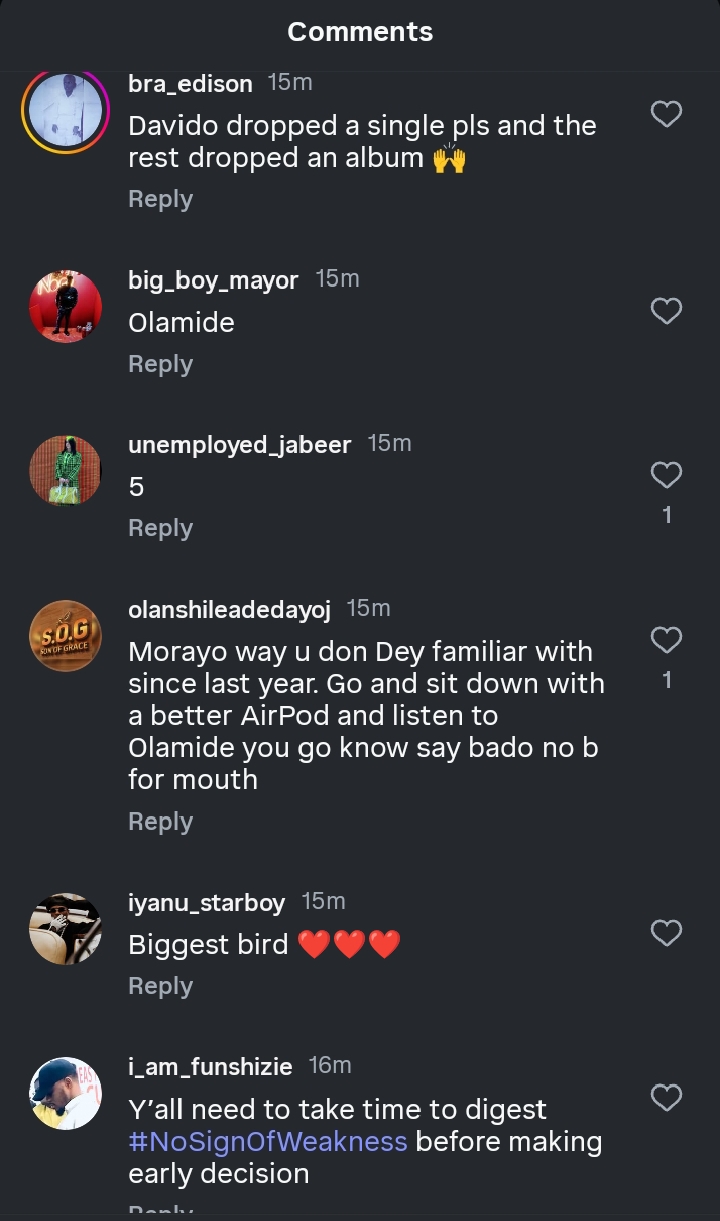Open bra_edison's profile picture with story ring
Image resolution: width=720 pixels, height=1221 pixels.
point(65,110)
